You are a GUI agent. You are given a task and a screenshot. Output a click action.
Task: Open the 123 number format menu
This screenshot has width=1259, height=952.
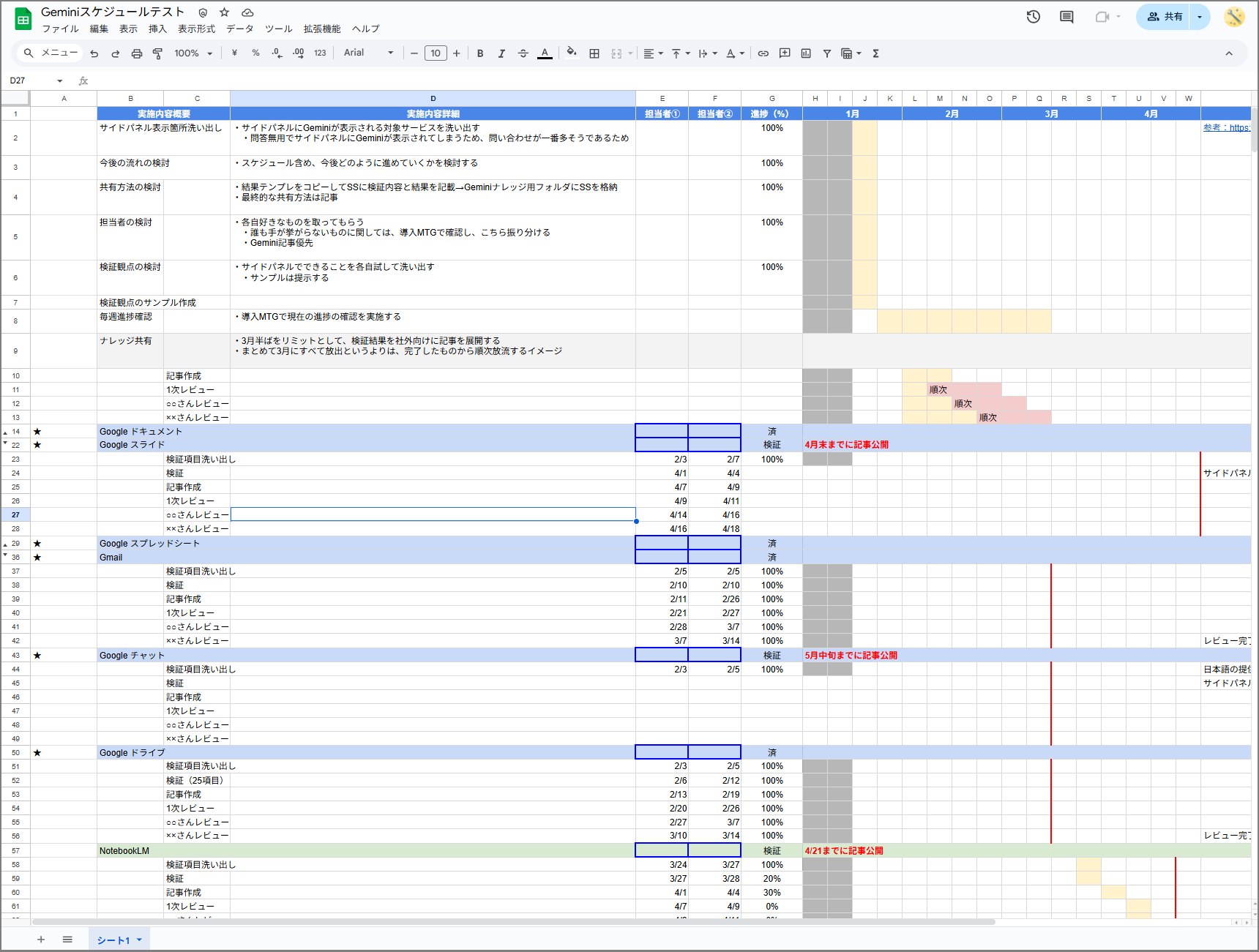coord(320,53)
